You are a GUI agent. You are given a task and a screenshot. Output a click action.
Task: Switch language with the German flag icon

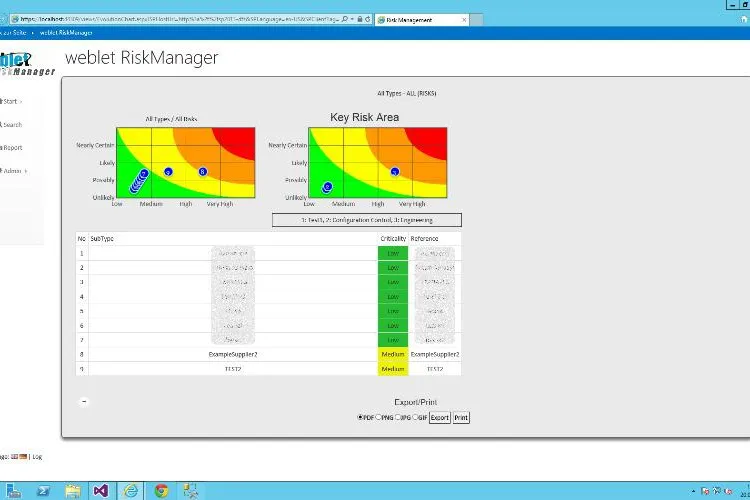point(23,456)
